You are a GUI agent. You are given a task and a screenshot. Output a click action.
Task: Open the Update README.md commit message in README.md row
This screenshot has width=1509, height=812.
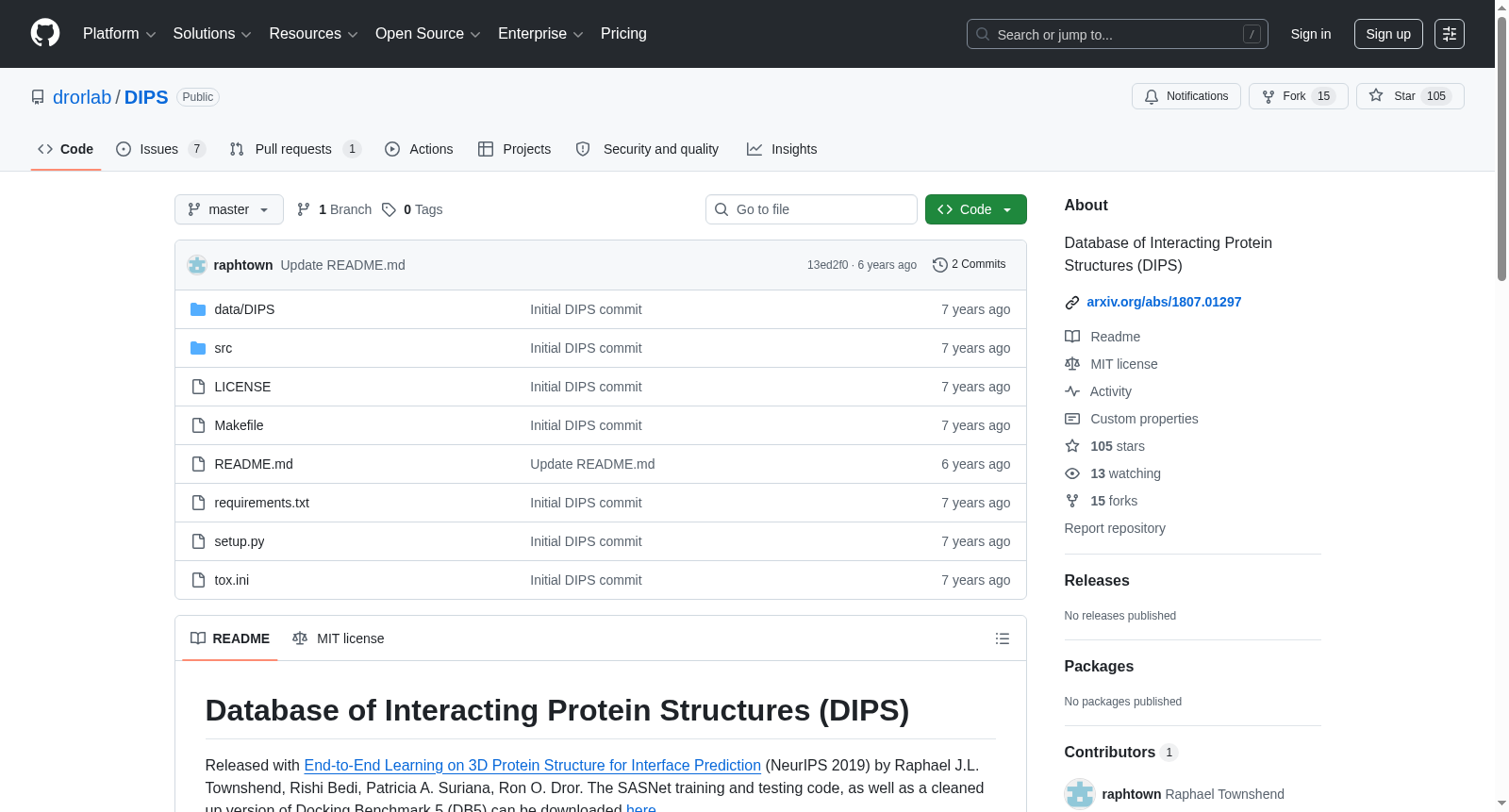(x=592, y=464)
